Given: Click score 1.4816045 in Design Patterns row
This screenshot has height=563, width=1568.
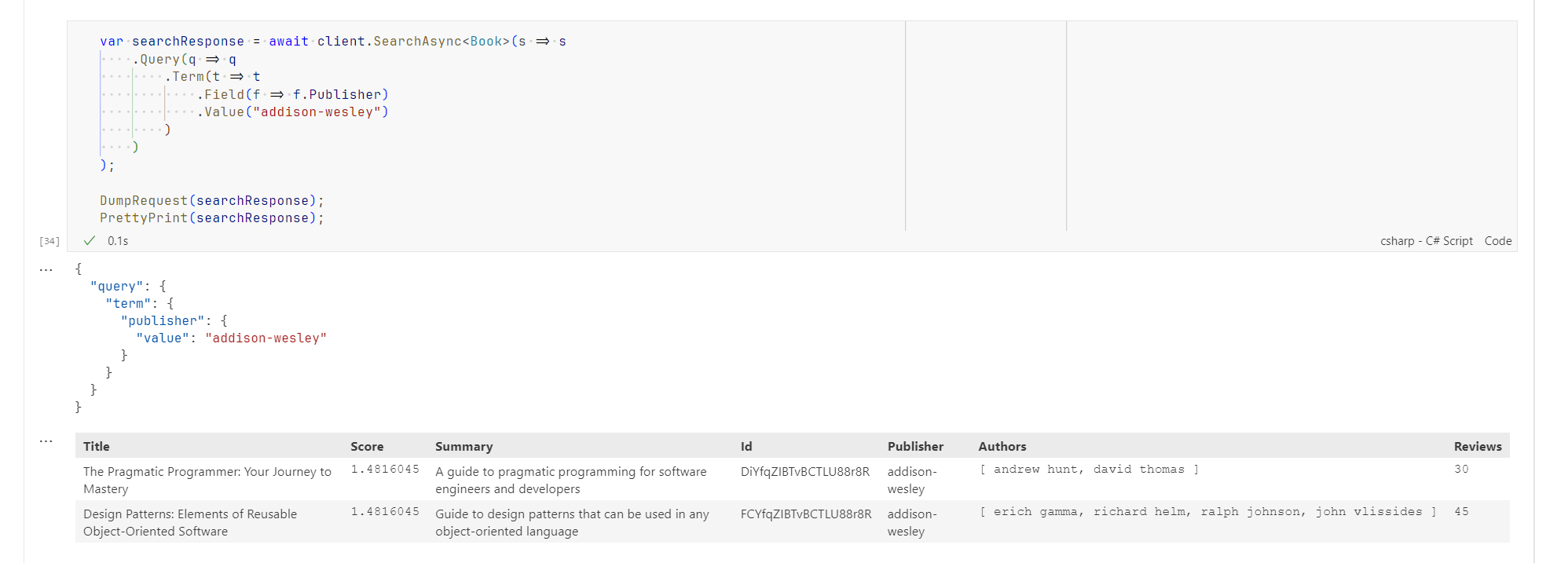Looking at the screenshot, I should point(385,511).
